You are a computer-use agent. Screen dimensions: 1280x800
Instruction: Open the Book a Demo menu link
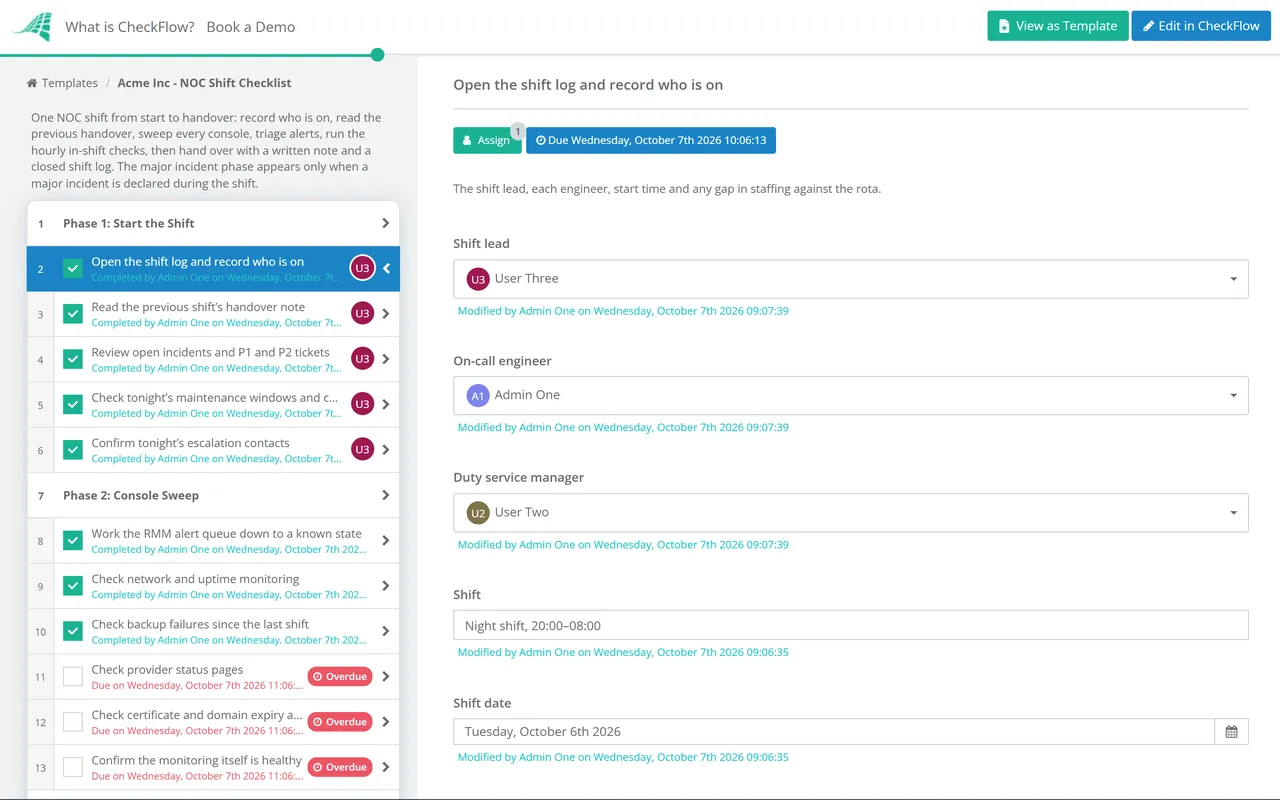(x=251, y=27)
